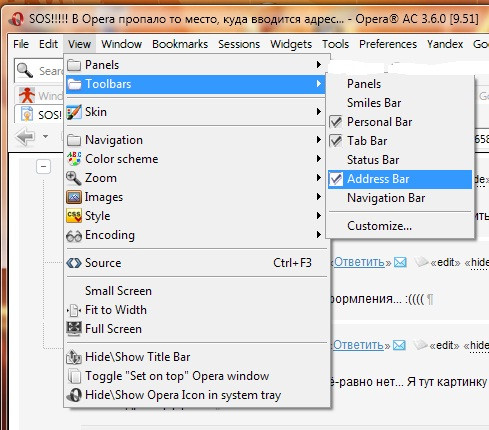This screenshot has height=430, width=489.
Task: Open the Yandex menu
Action: [x=445, y=44]
